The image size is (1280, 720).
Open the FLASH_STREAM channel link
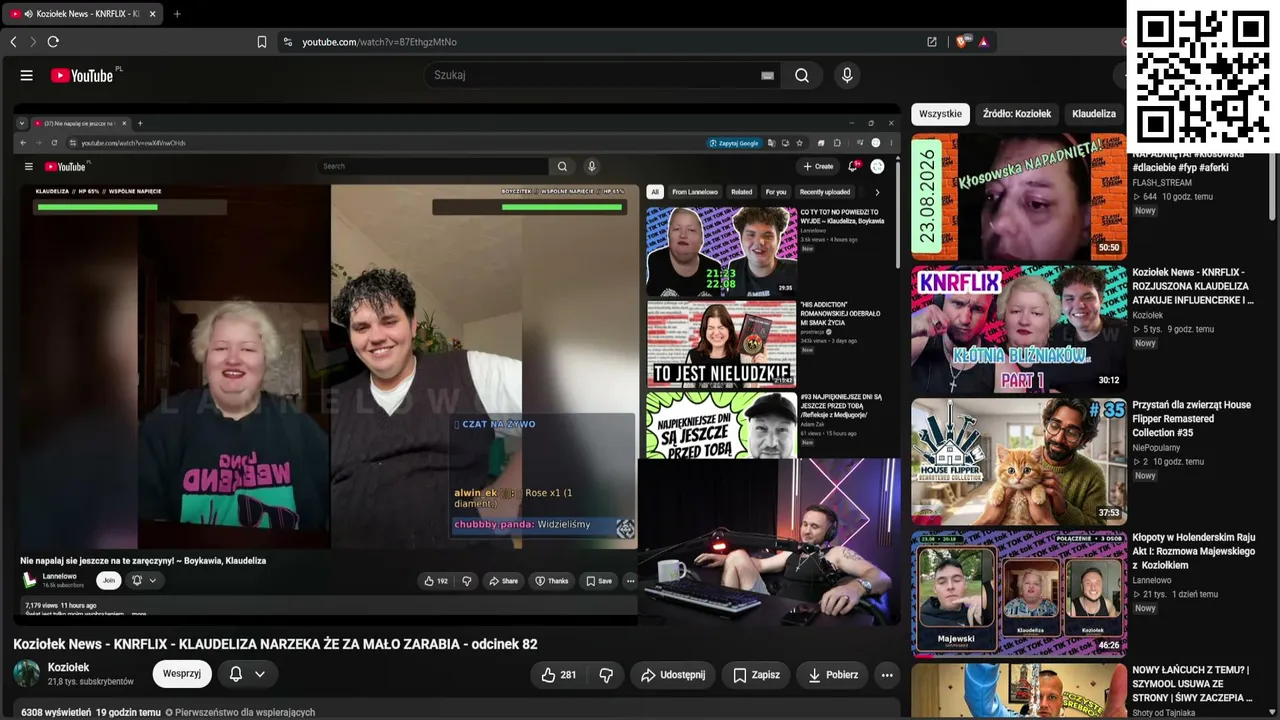click(1161, 183)
